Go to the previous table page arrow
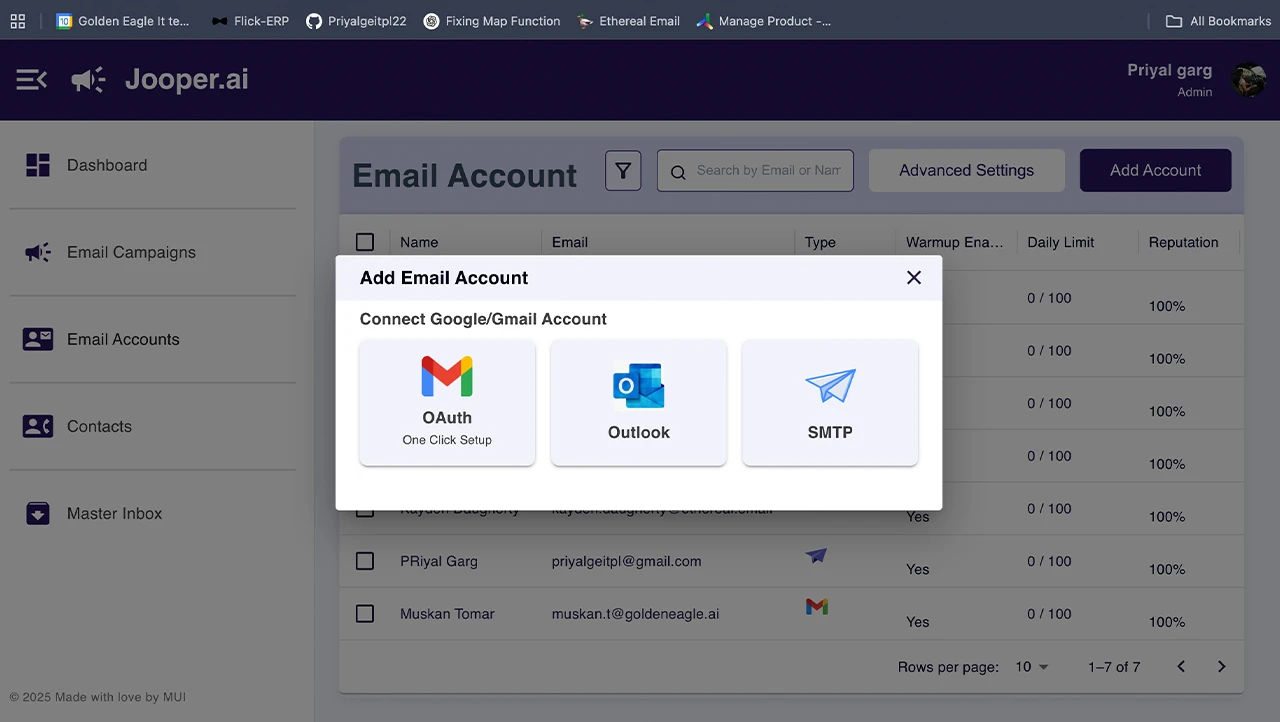This screenshot has height=722, width=1280. click(x=1181, y=666)
